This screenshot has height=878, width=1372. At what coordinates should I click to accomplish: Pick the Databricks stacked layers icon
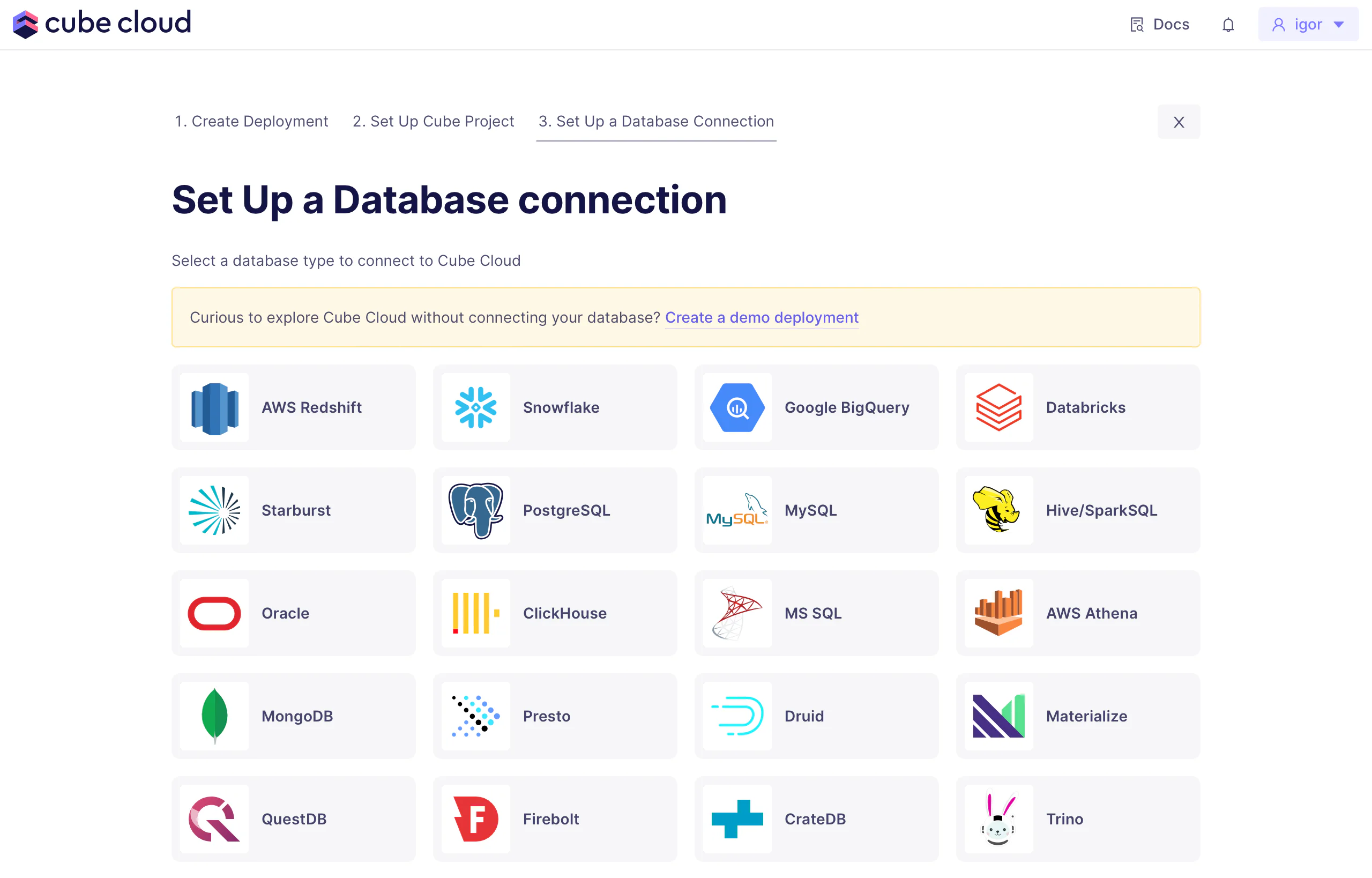[x=998, y=407]
